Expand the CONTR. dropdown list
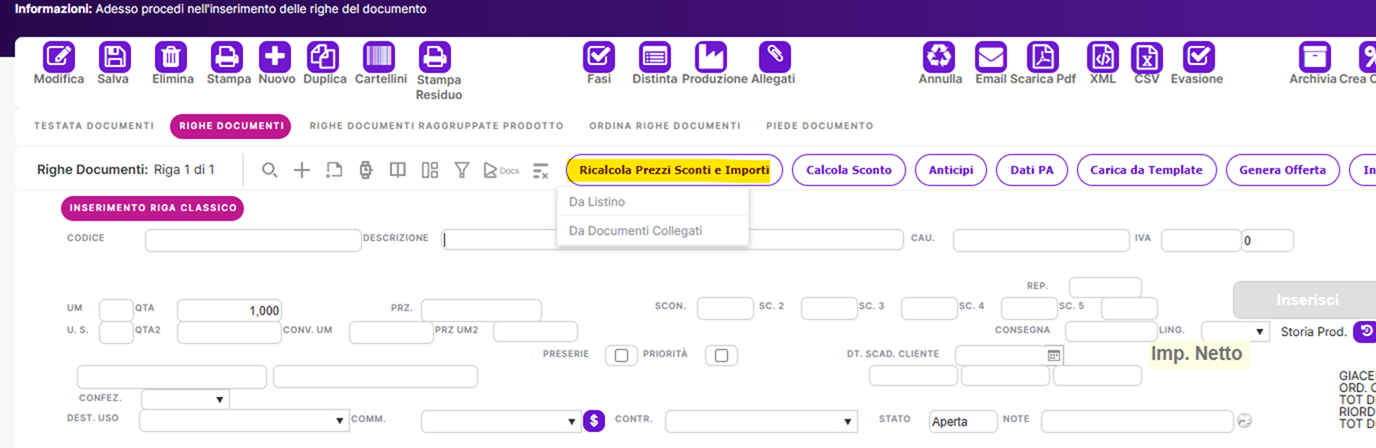The image size is (1376, 448). click(761, 421)
